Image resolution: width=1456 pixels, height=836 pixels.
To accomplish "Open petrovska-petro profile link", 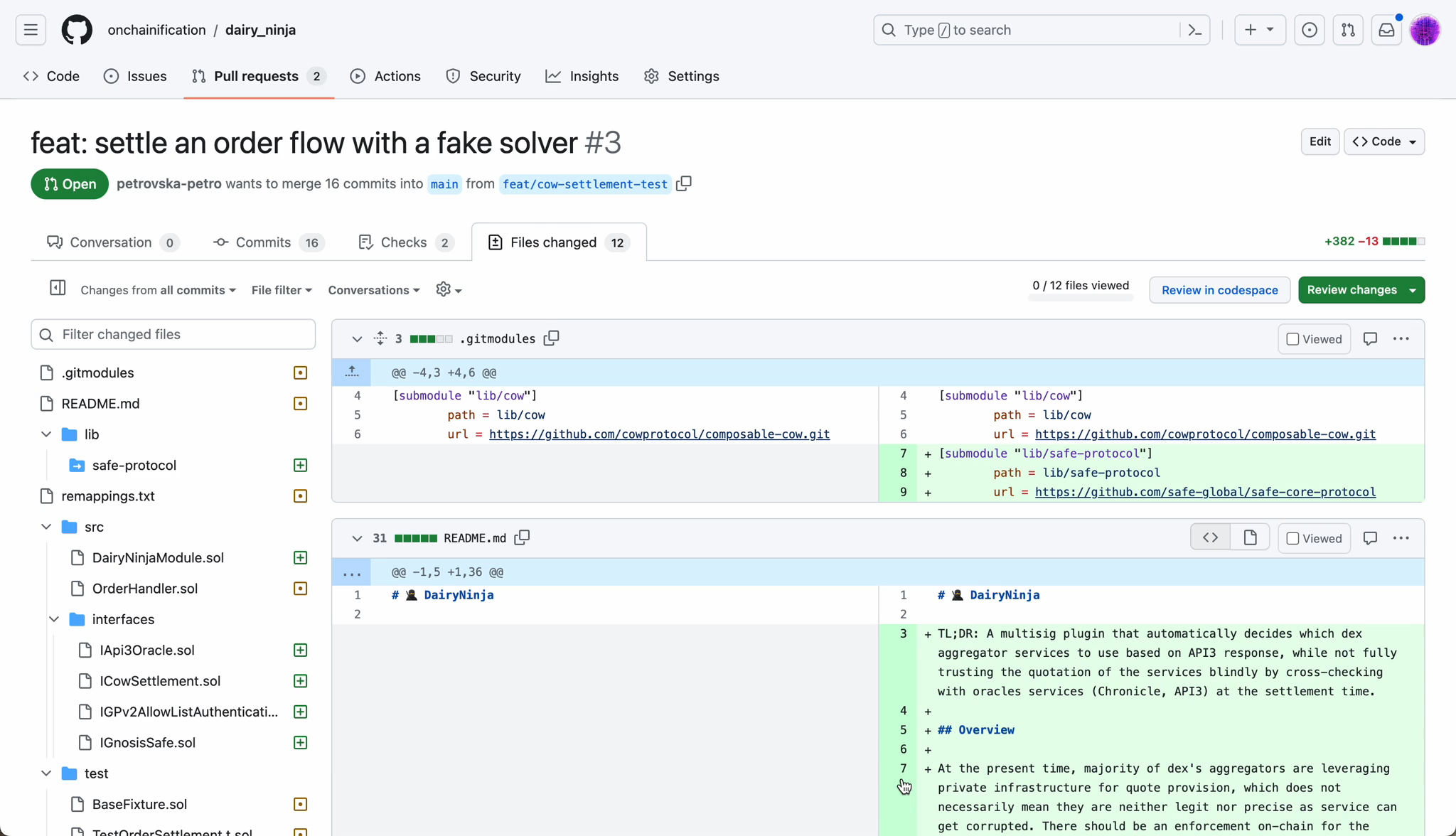I will [x=168, y=183].
